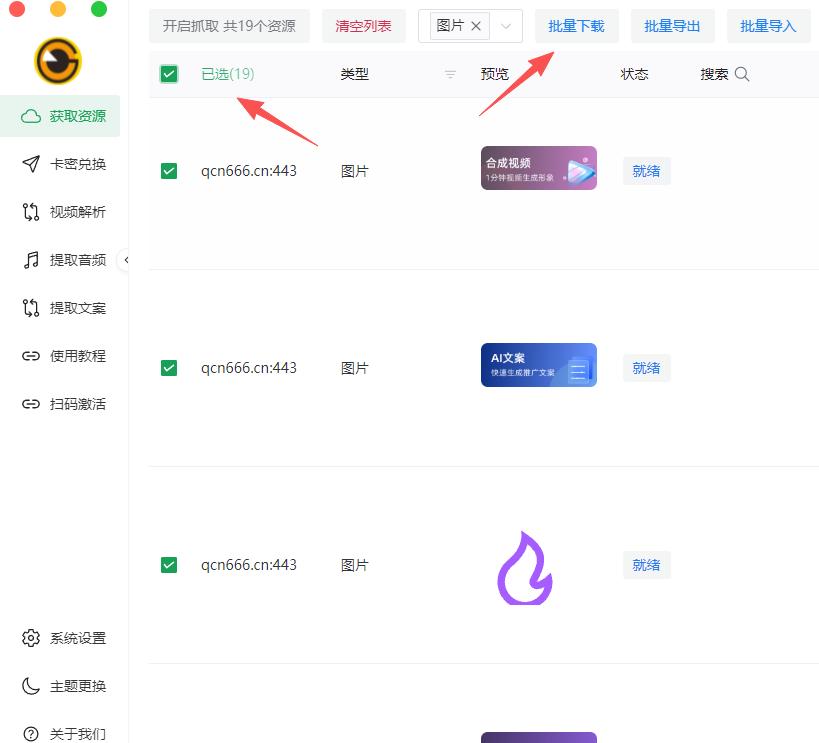The height and width of the screenshot is (743, 819).
Task: Open the purple flame preview thumbnail
Action: [x=525, y=567]
